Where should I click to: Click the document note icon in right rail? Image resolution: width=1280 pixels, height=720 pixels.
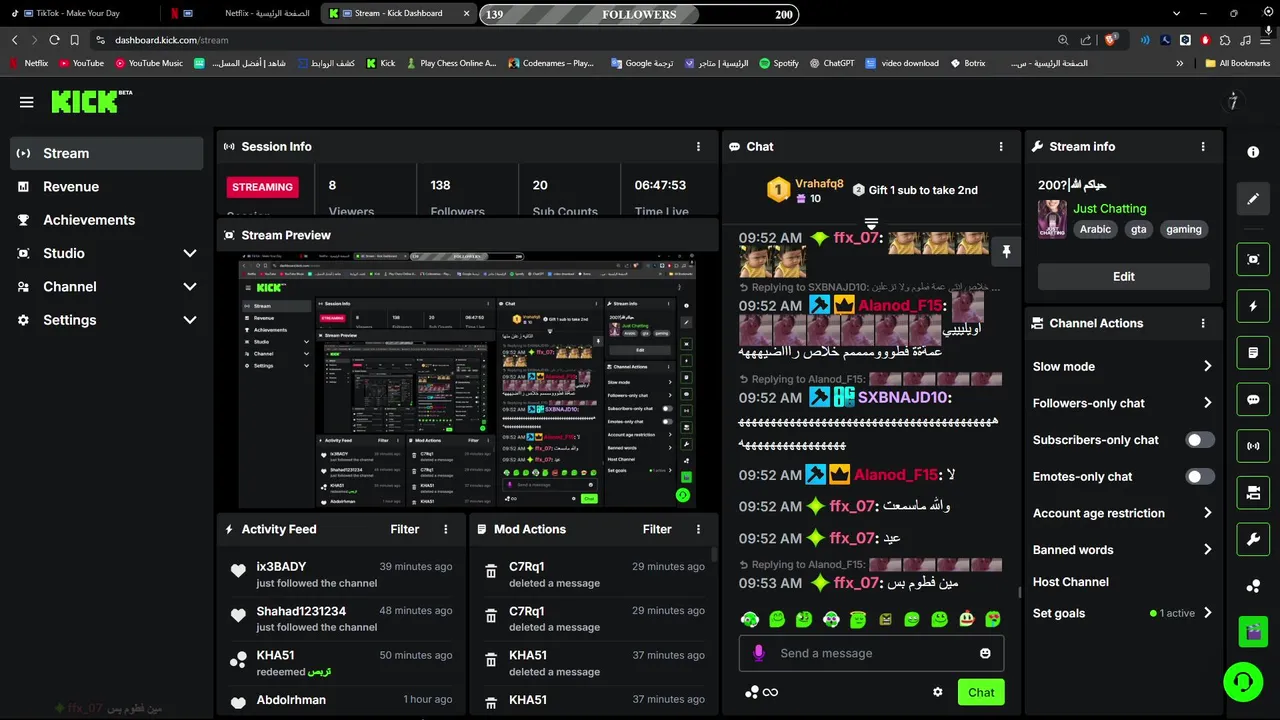1253,353
